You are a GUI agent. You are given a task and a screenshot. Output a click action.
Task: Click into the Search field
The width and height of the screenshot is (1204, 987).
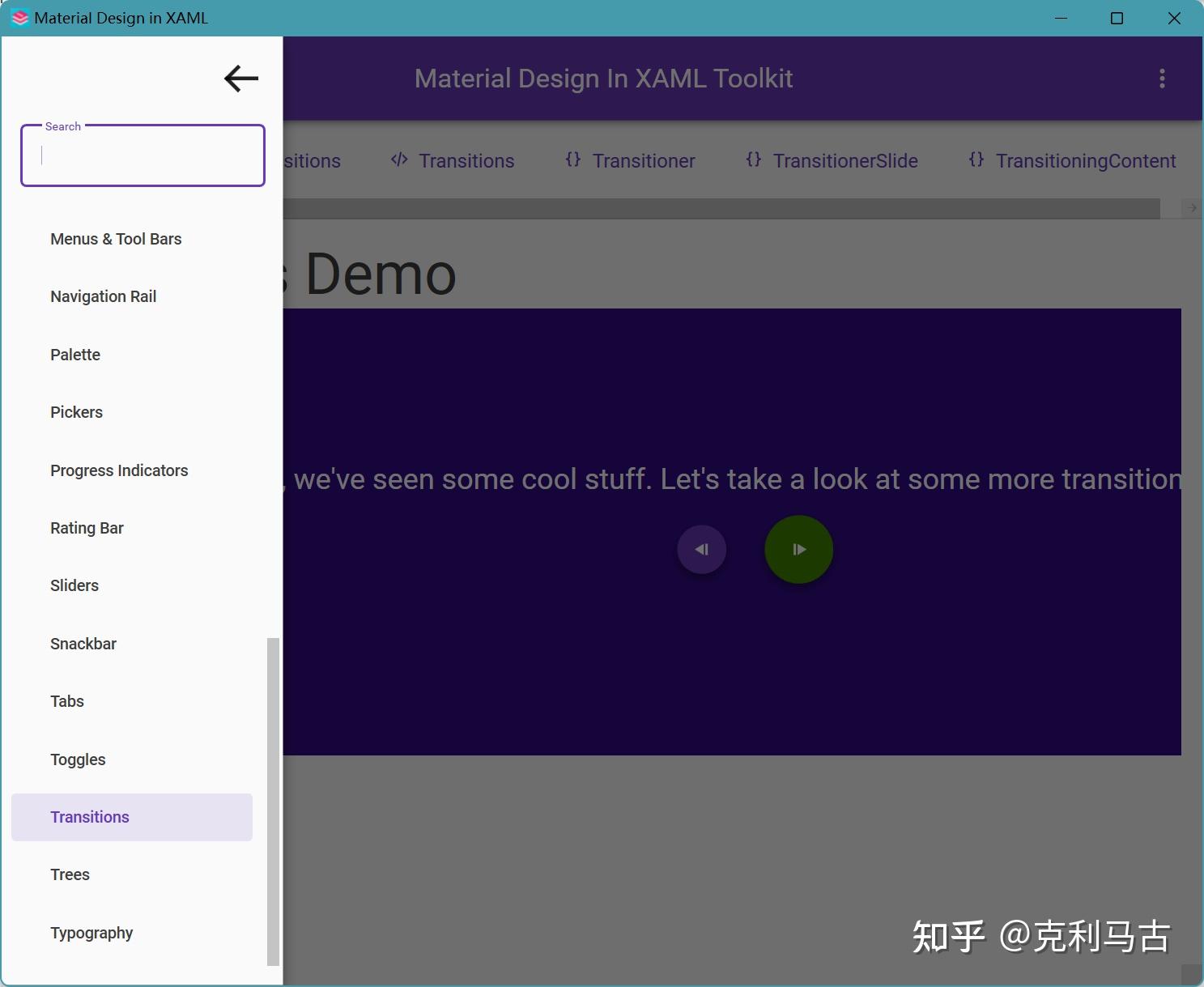coord(143,155)
